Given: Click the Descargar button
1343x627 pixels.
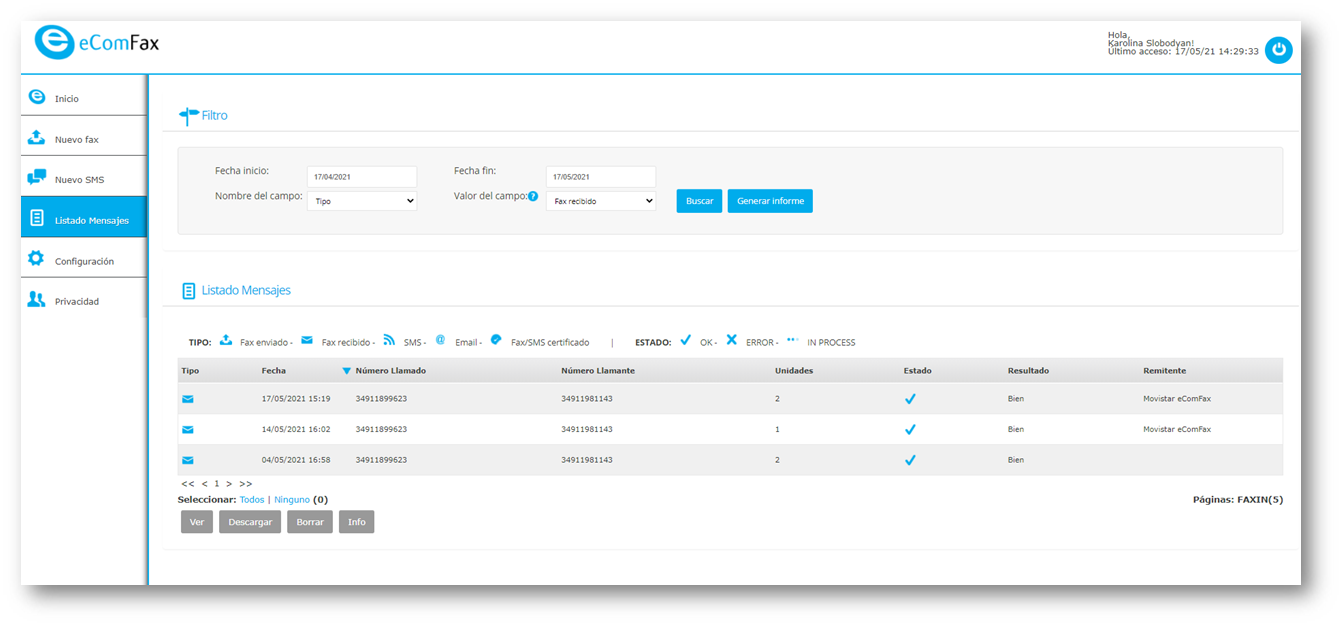Looking at the screenshot, I should click(x=250, y=522).
